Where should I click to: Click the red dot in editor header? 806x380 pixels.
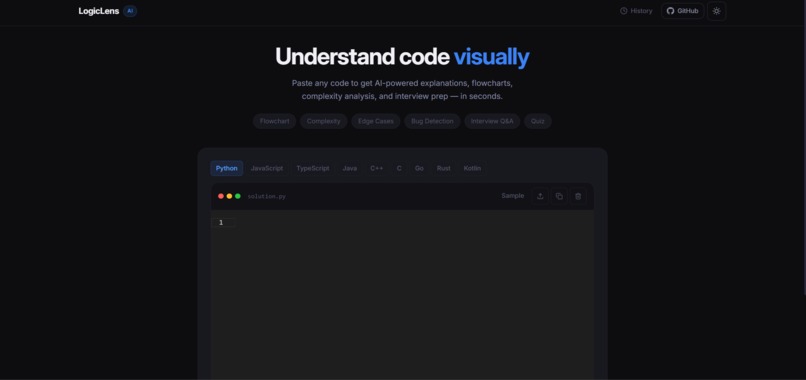pyautogui.click(x=221, y=196)
